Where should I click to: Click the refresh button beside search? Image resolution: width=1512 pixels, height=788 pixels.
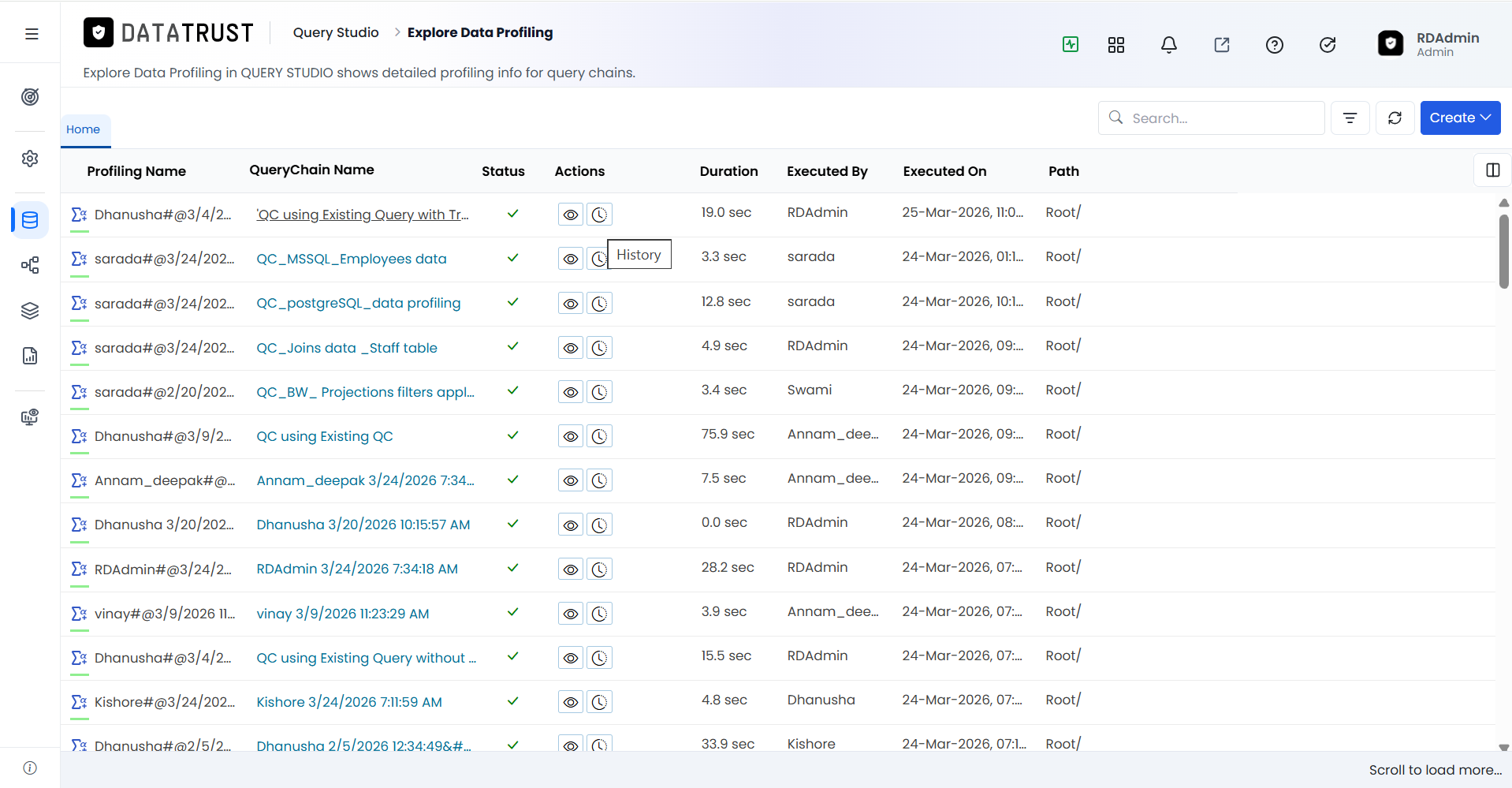point(1395,118)
